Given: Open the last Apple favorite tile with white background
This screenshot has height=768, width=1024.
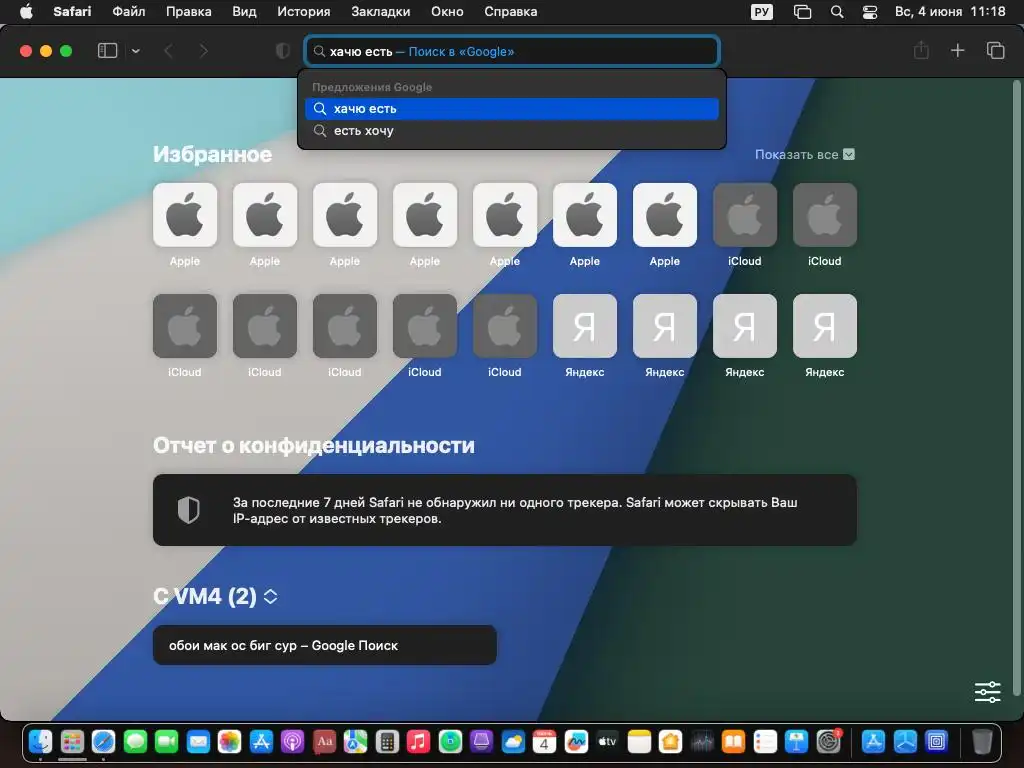Looking at the screenshot, I should [x=665, y=215].
